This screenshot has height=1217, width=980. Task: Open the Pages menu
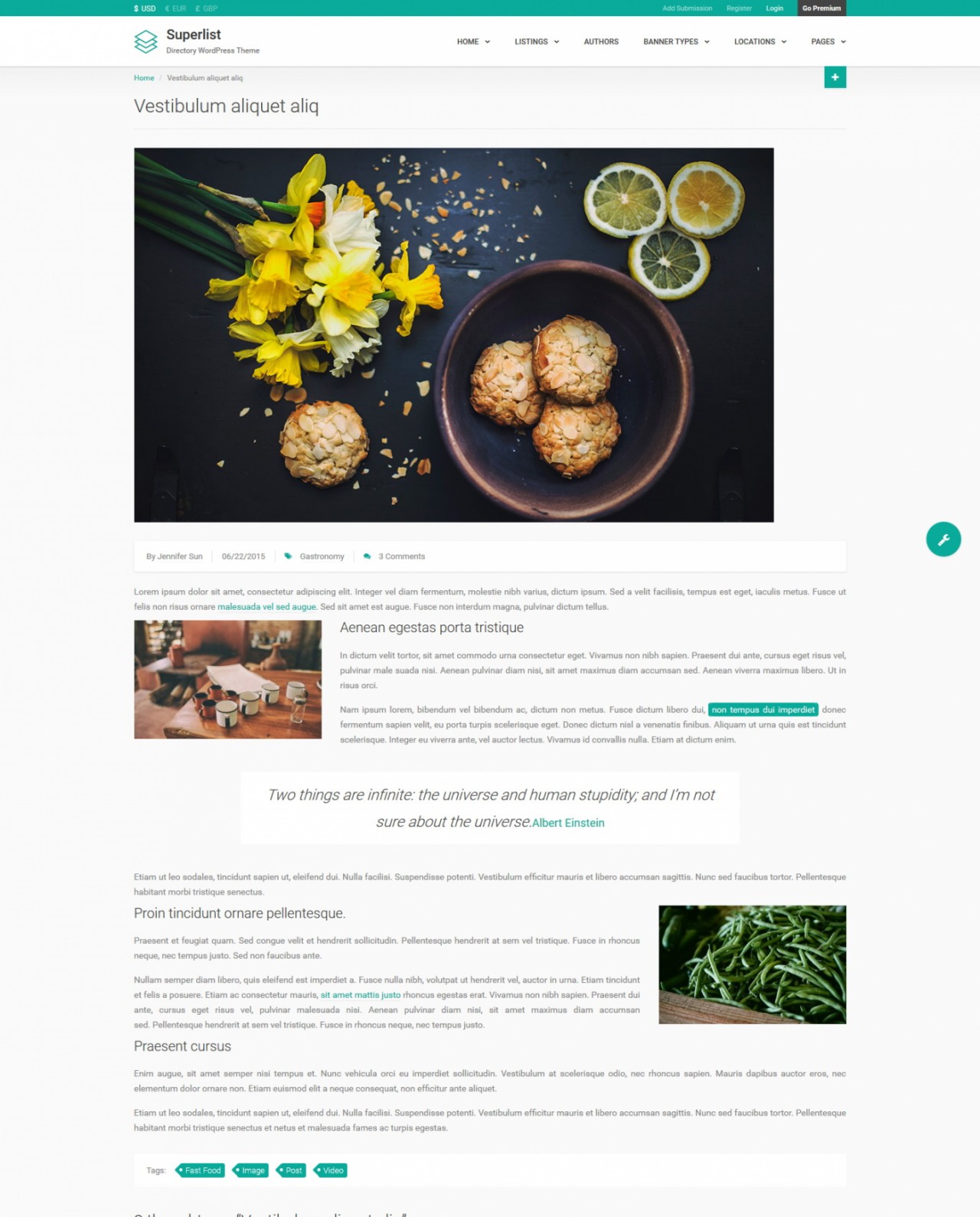tap(828, 42)
